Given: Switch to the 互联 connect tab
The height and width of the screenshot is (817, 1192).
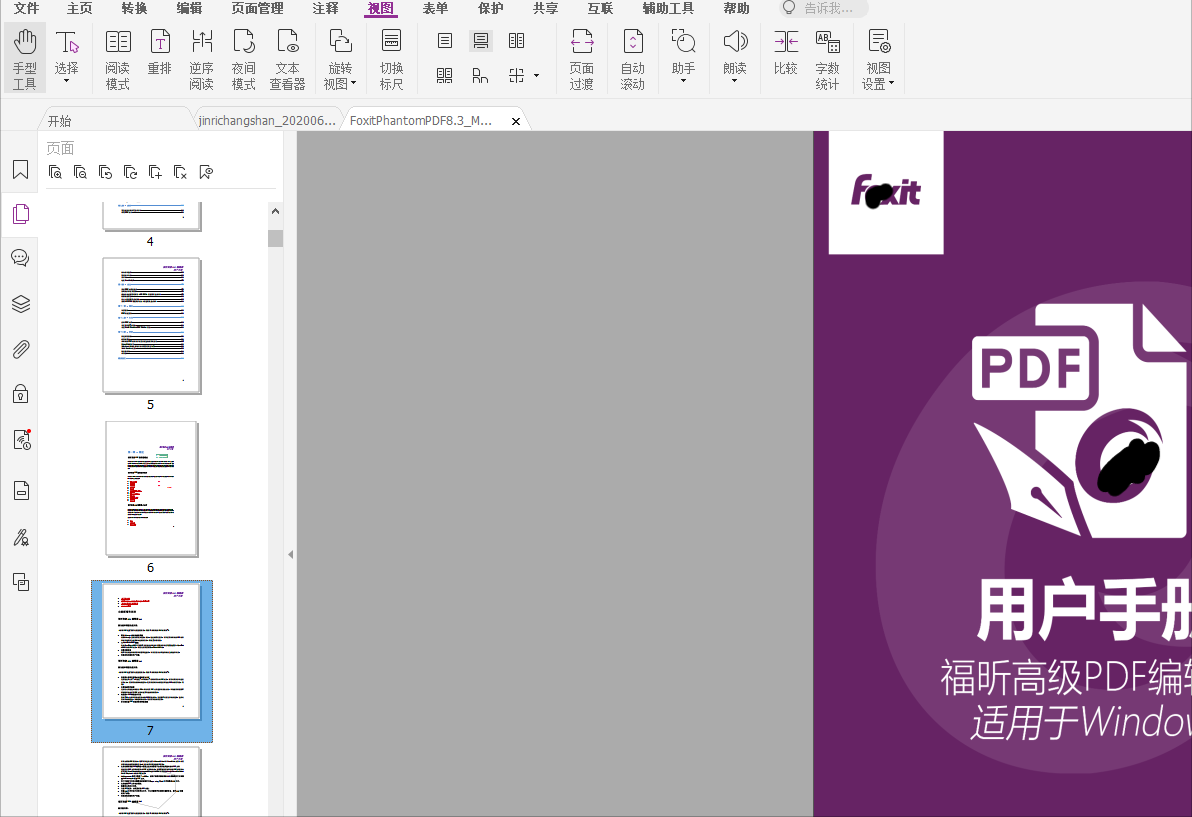Looking at the screenshot, I should tap(600, 8).
